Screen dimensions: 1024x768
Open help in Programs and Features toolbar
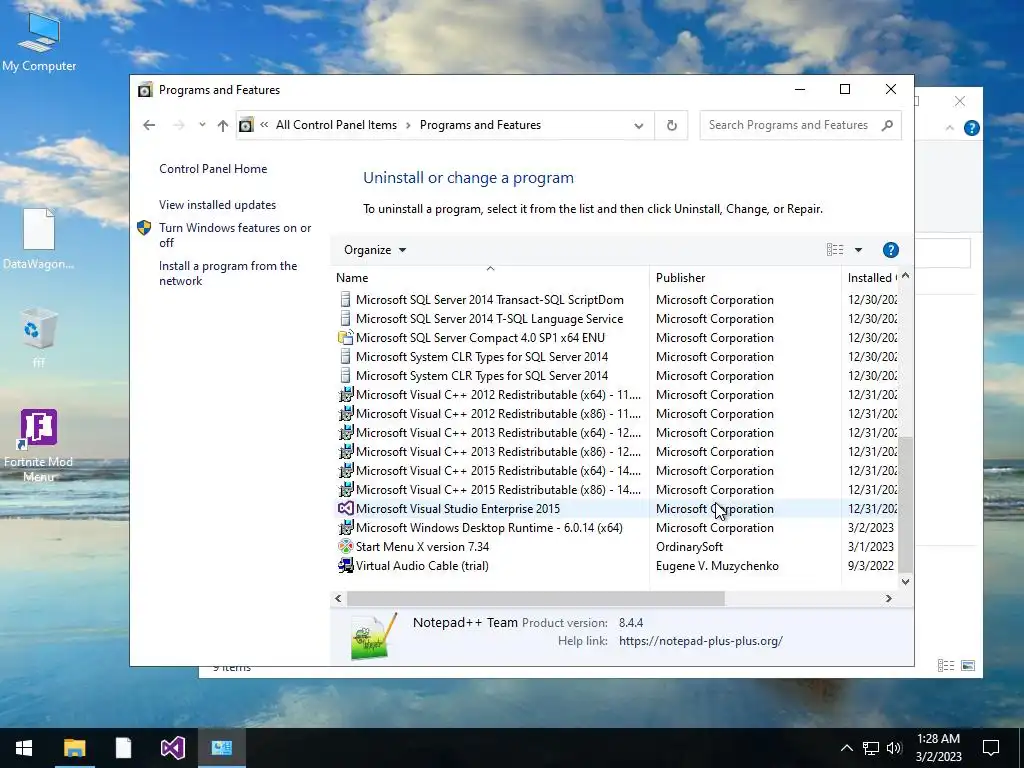[890, 249]
